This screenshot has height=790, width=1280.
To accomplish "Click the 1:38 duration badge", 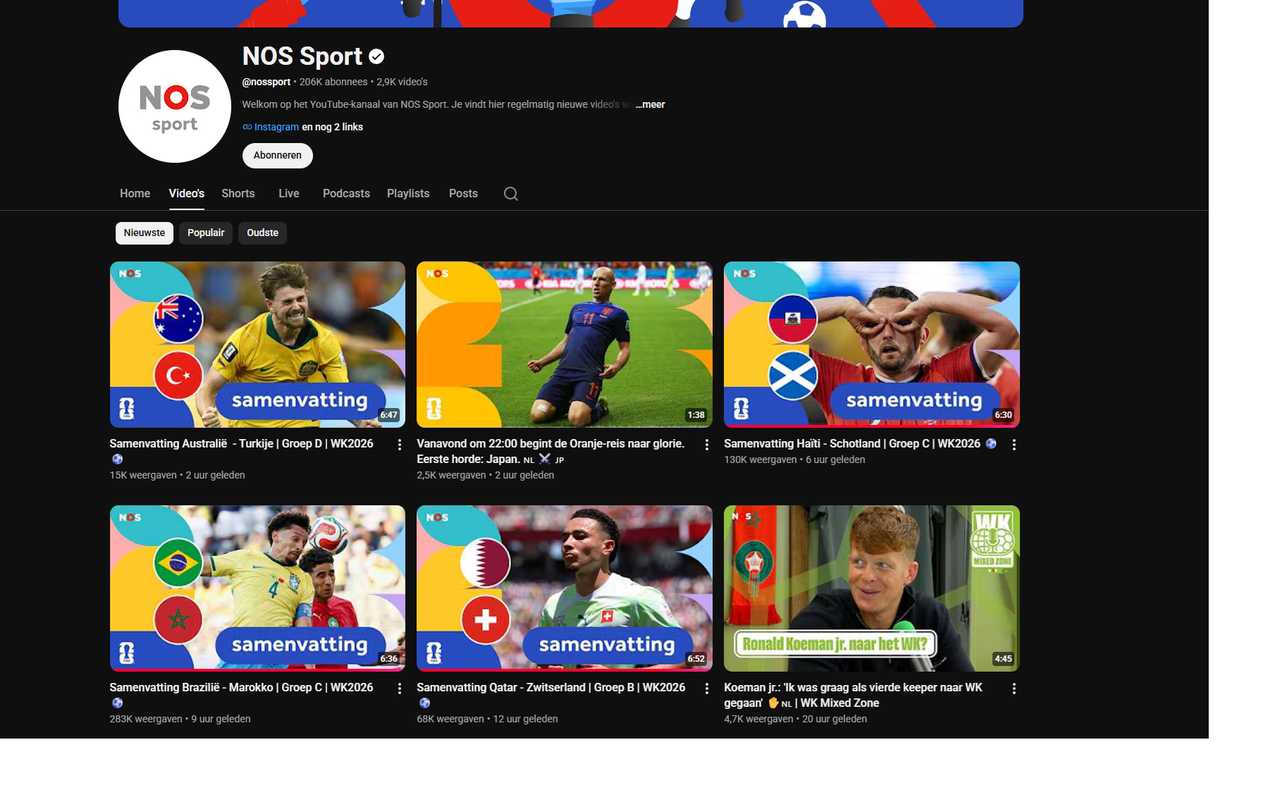I will click(x=696, y=415).
